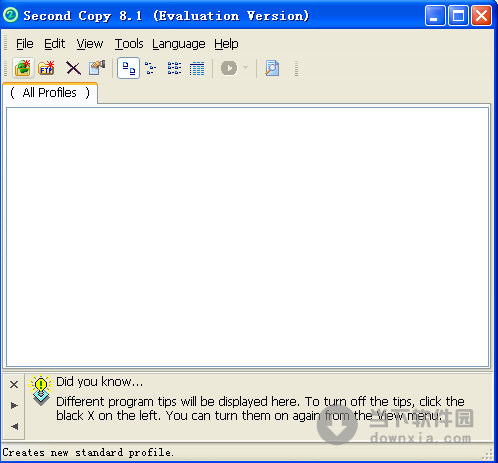Switch to large icons view
Viewport: 498px width, 463px height.
pyautogui.click(x=128, y=68)
